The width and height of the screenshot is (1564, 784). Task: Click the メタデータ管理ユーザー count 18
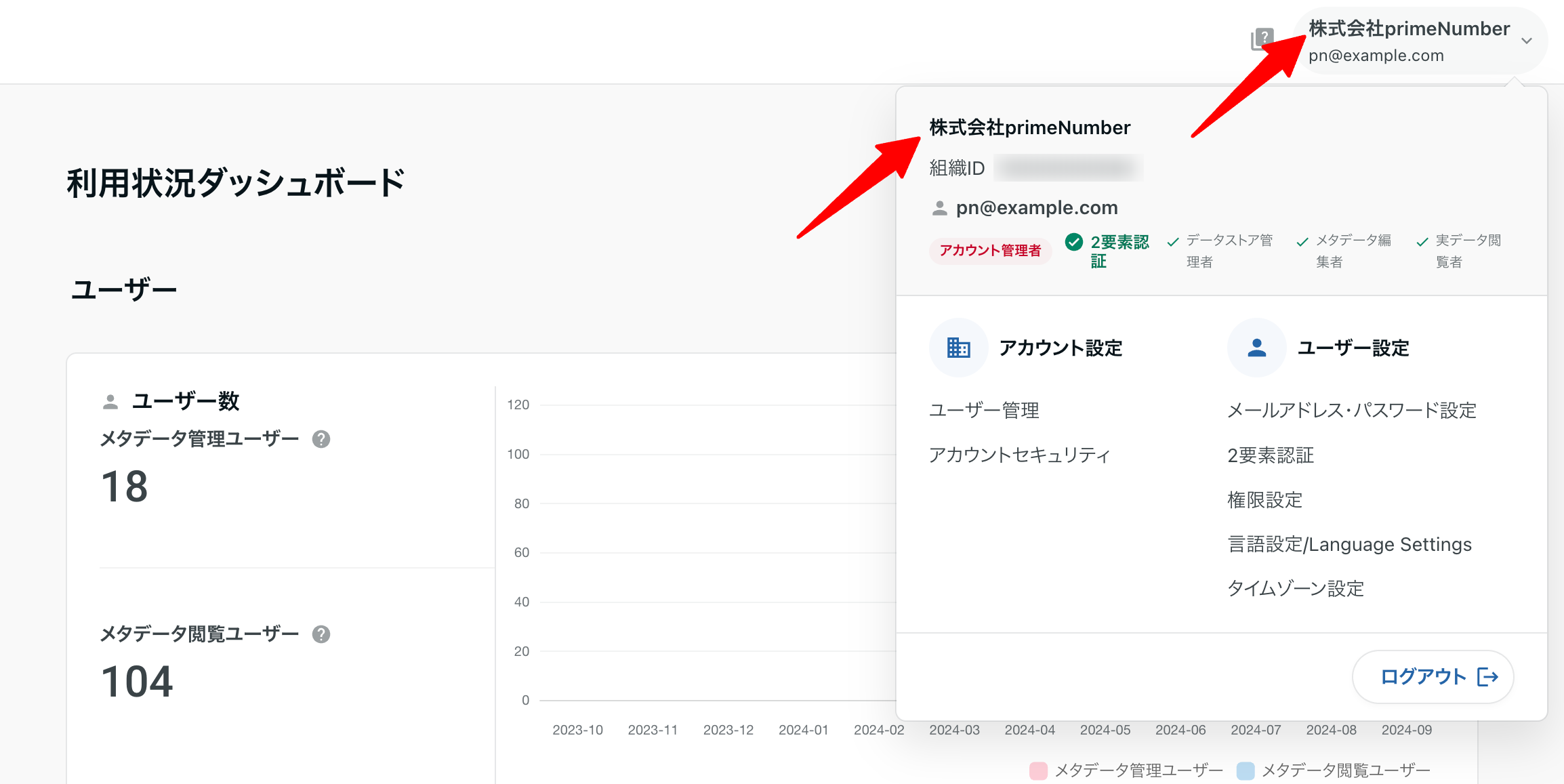[125, 487]
